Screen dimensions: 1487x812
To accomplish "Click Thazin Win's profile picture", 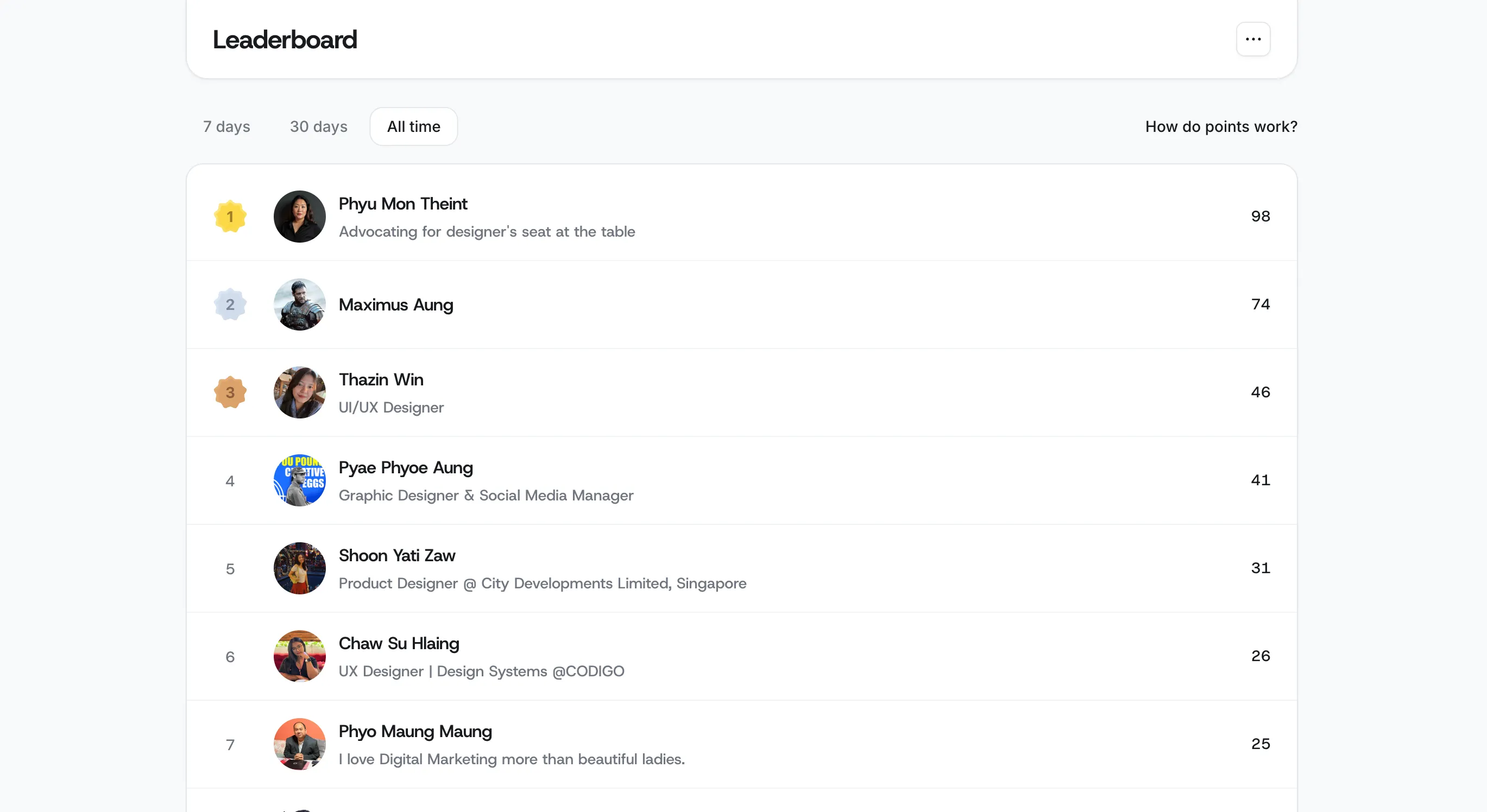I will tap(300, 392).
